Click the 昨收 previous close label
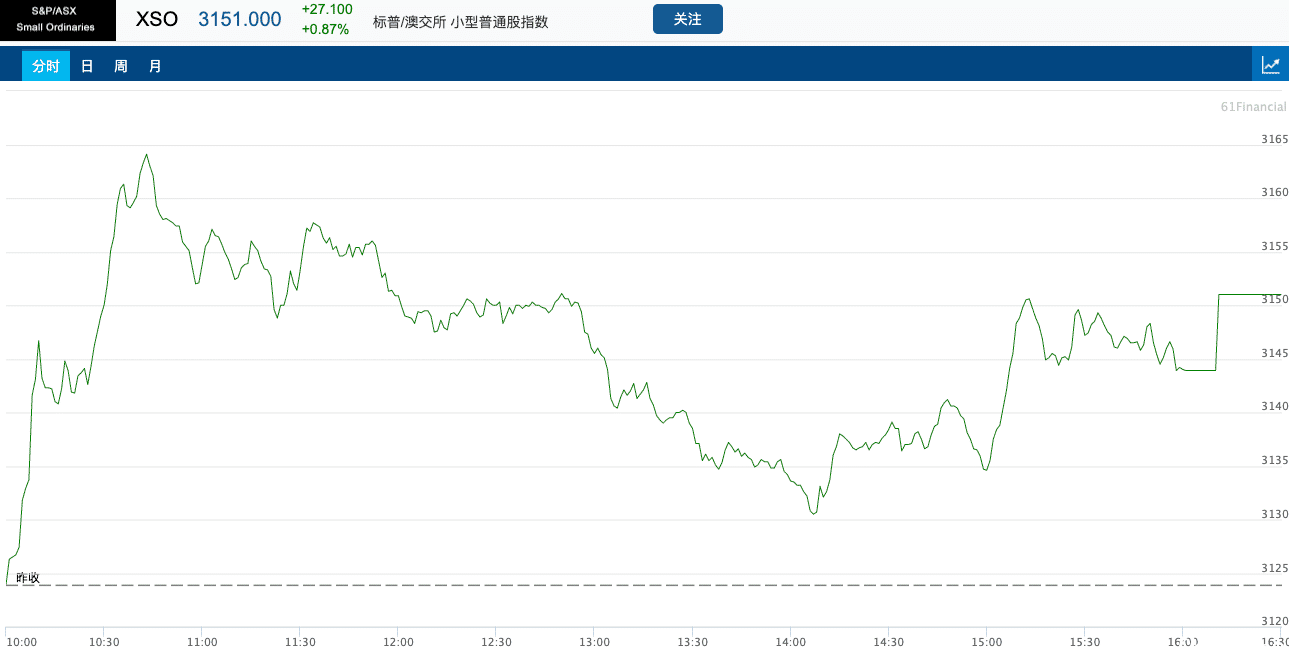1289x660 pixels. point(28,578)
